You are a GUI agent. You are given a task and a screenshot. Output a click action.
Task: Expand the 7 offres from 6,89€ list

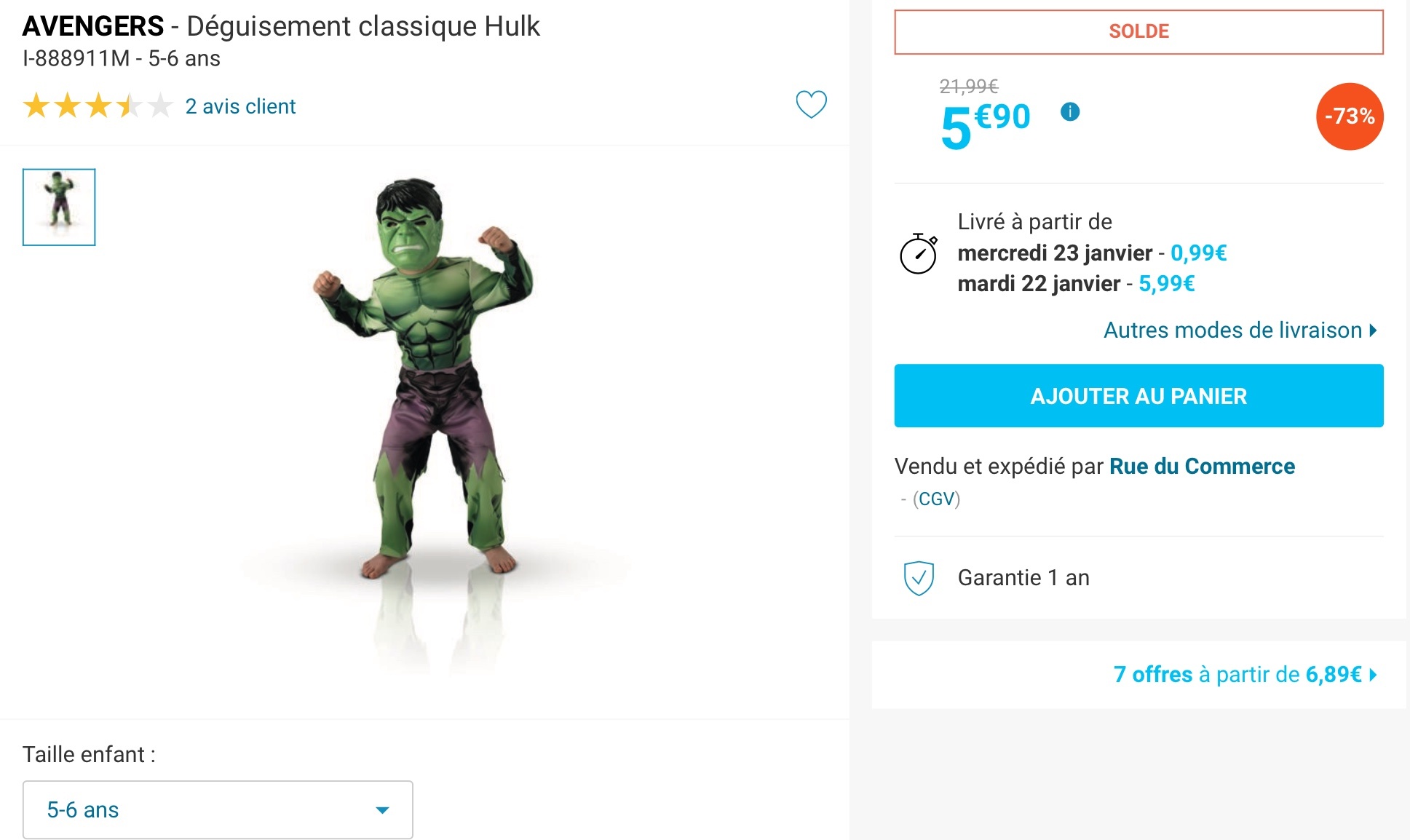(x=1244, y=675)
